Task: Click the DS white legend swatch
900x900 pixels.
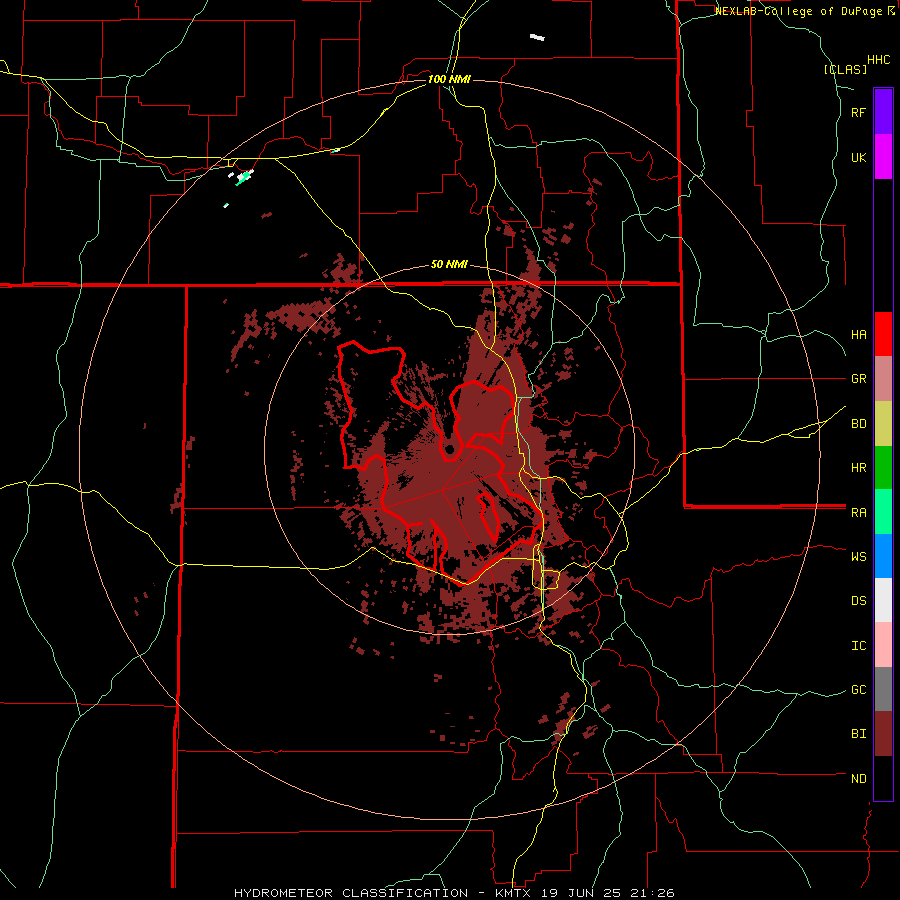Action: [x=883, y=600]
